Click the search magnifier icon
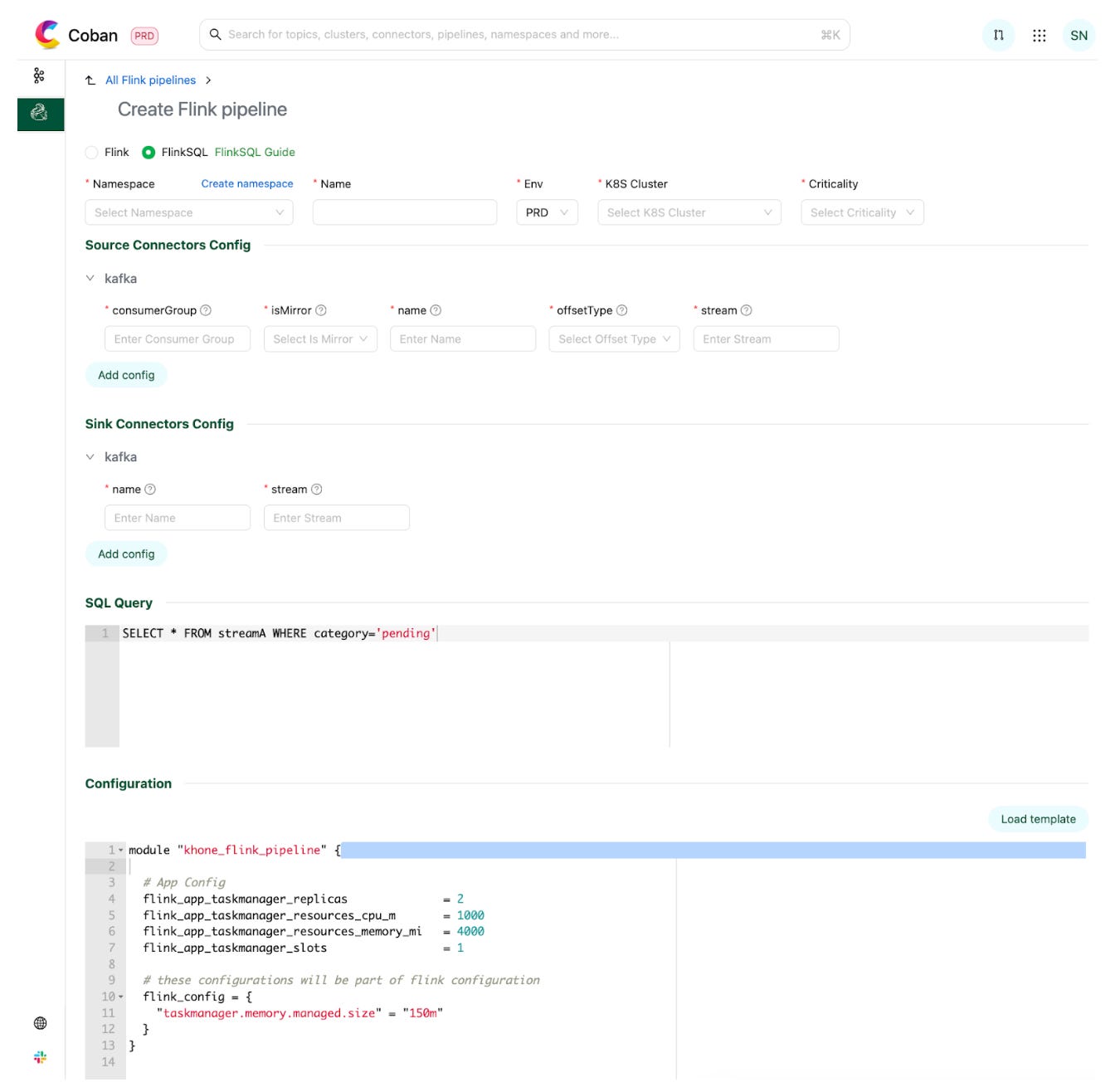Image resolution: width=1120 pixels, height=1087 pixels. (215, 34)
